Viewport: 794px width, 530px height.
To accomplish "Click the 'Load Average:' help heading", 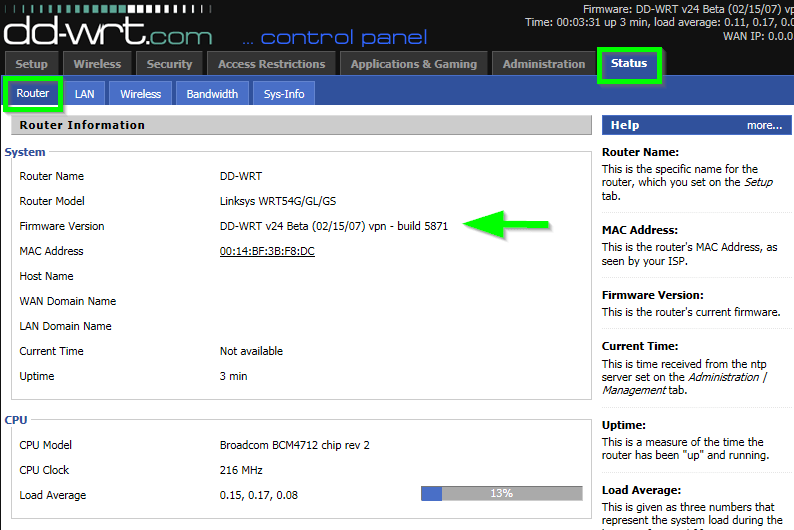I will (x=641, y=490).
